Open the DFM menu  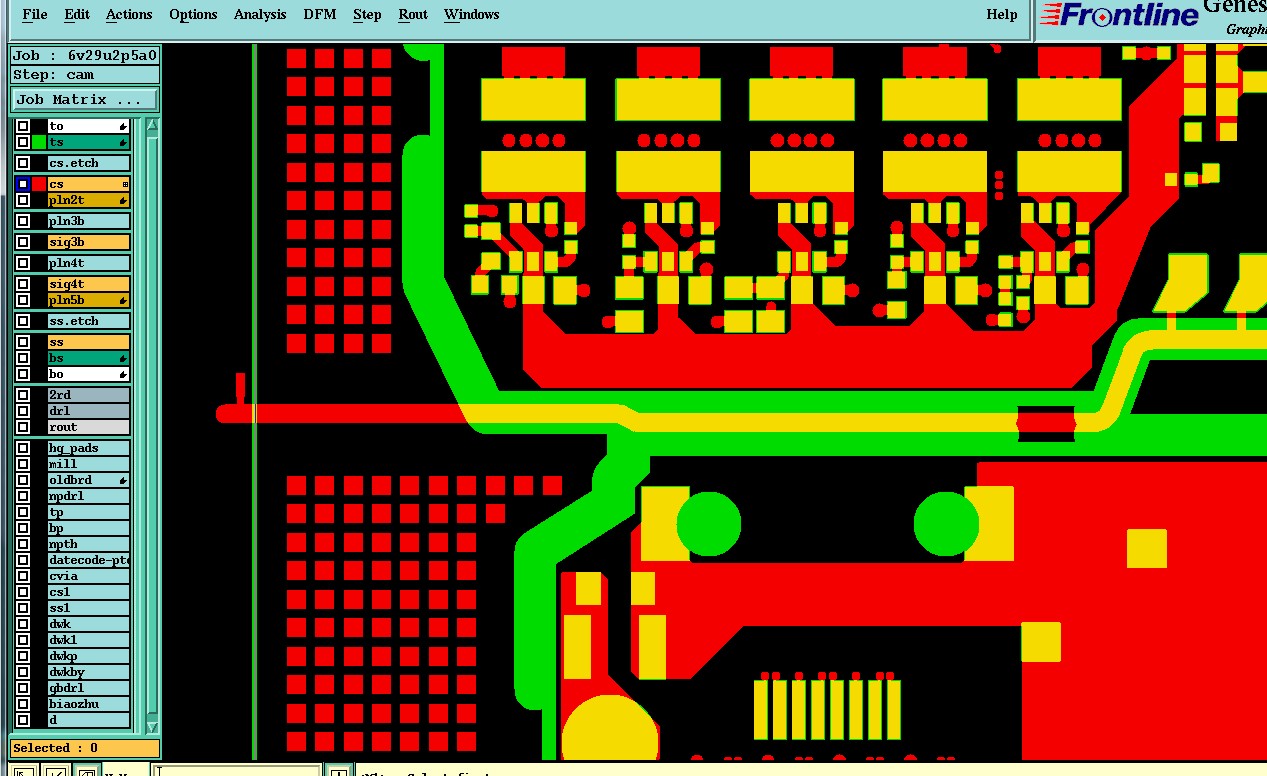point(320,14)
